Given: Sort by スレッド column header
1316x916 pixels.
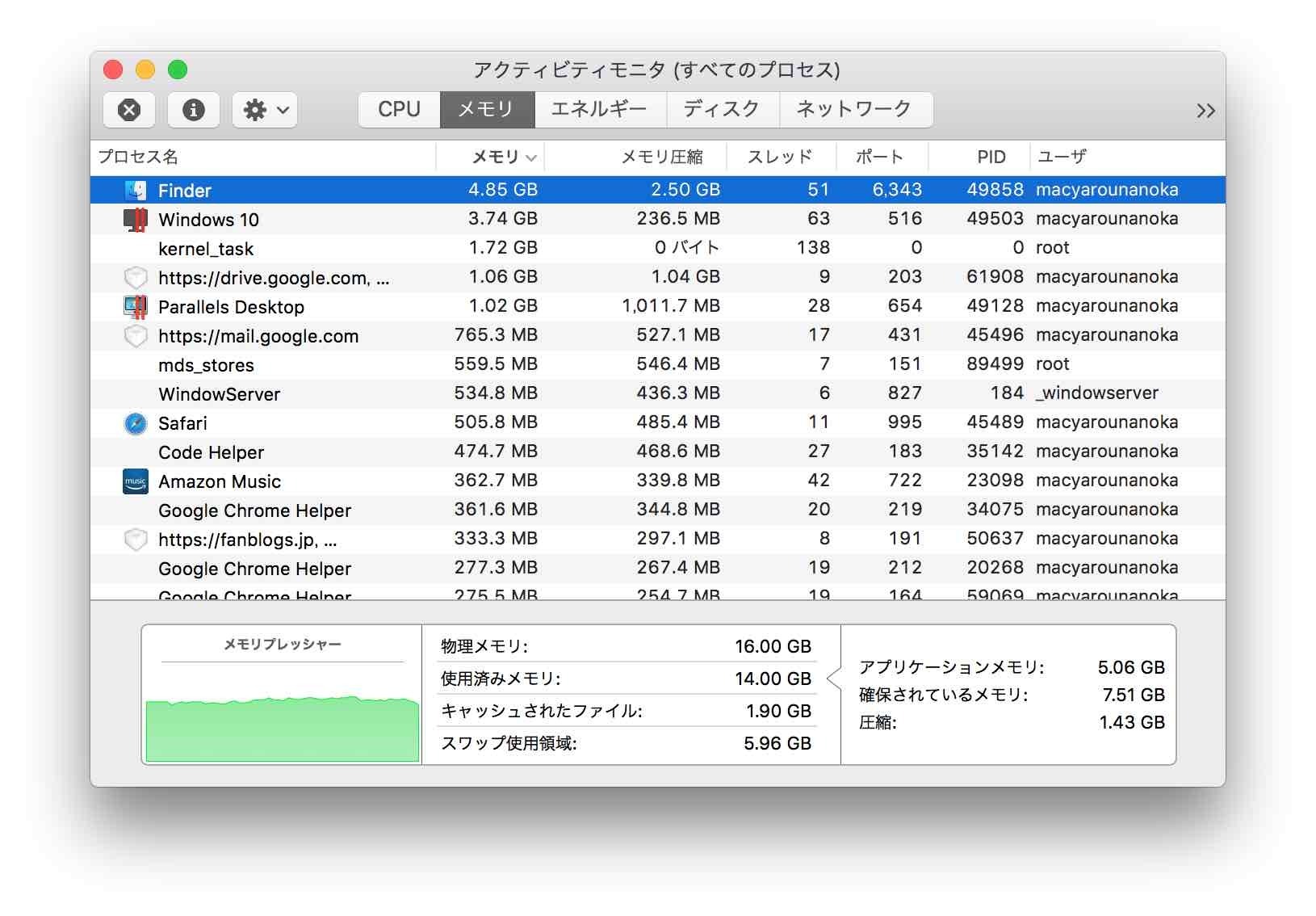Looking at the screenshot, I should [x=782, y=157].
